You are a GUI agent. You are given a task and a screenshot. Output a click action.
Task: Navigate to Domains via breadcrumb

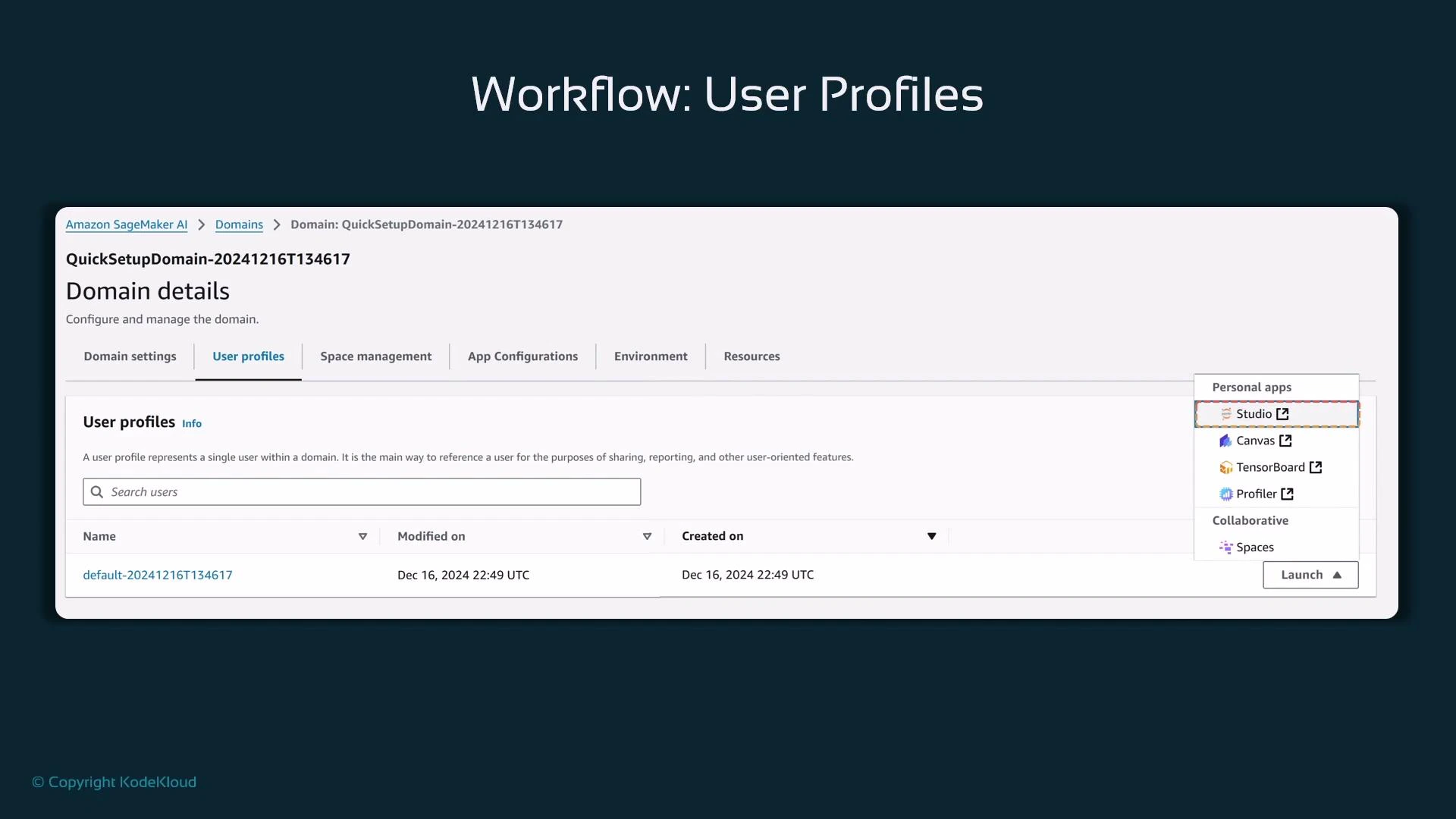click(238, 224)
